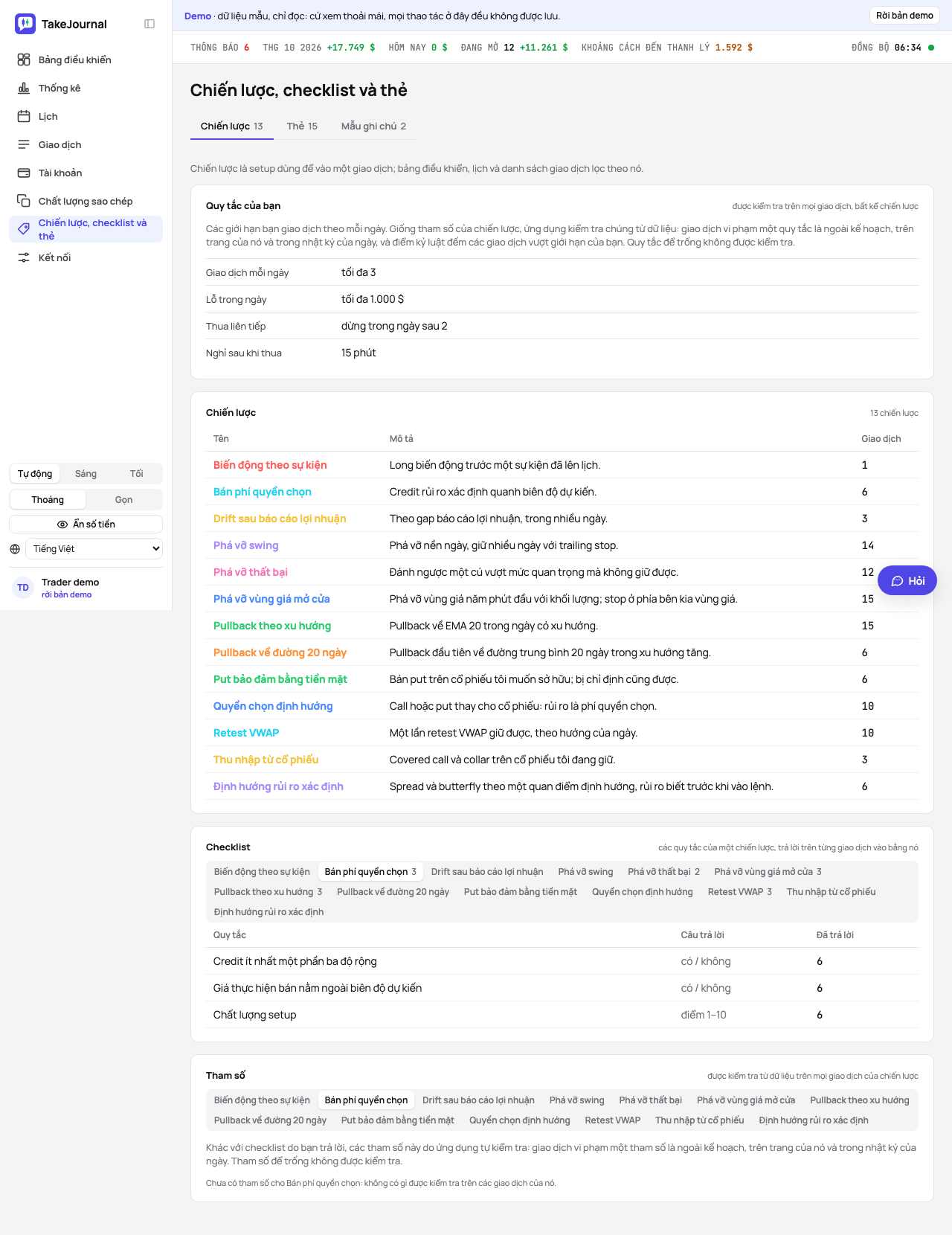Click the Chiến lược tag icon in sidebar
Screen dimensions: 952x1235
coord(24,229)
